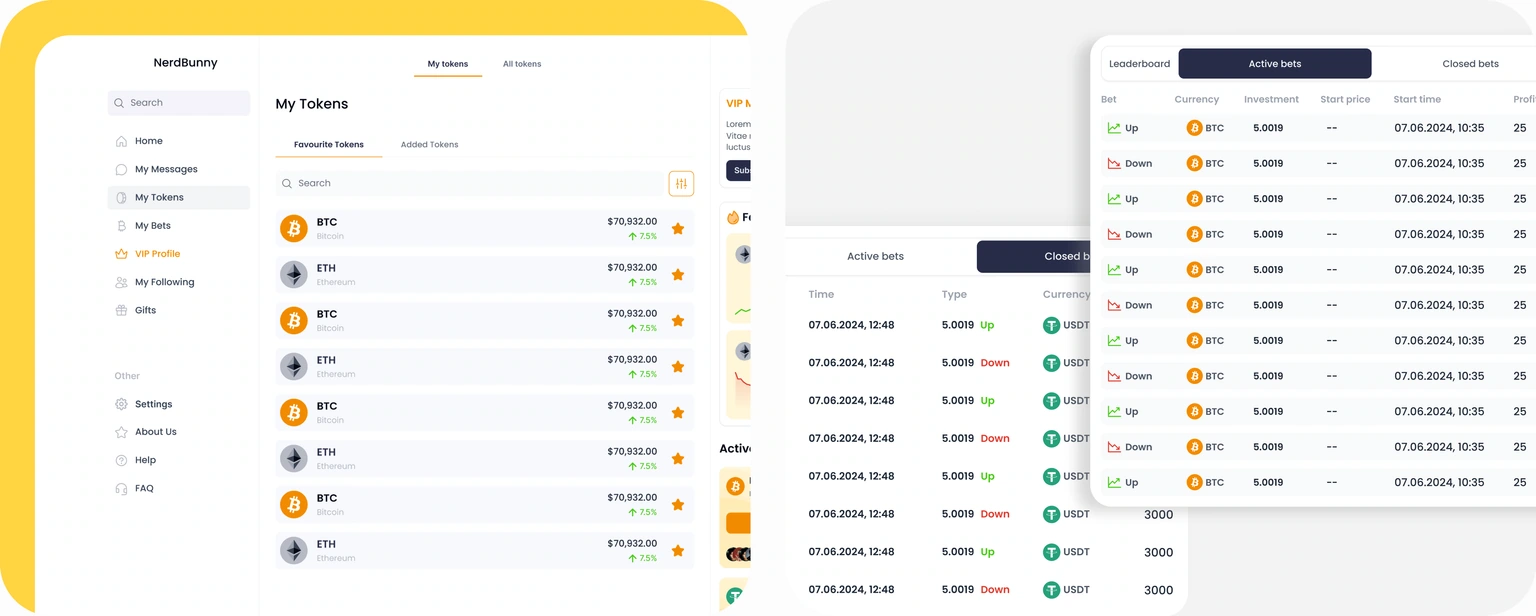This screenshot has height=616, width=1536.
Task: Click the My Bets icon in sidebar
Action: coord(121,226)
